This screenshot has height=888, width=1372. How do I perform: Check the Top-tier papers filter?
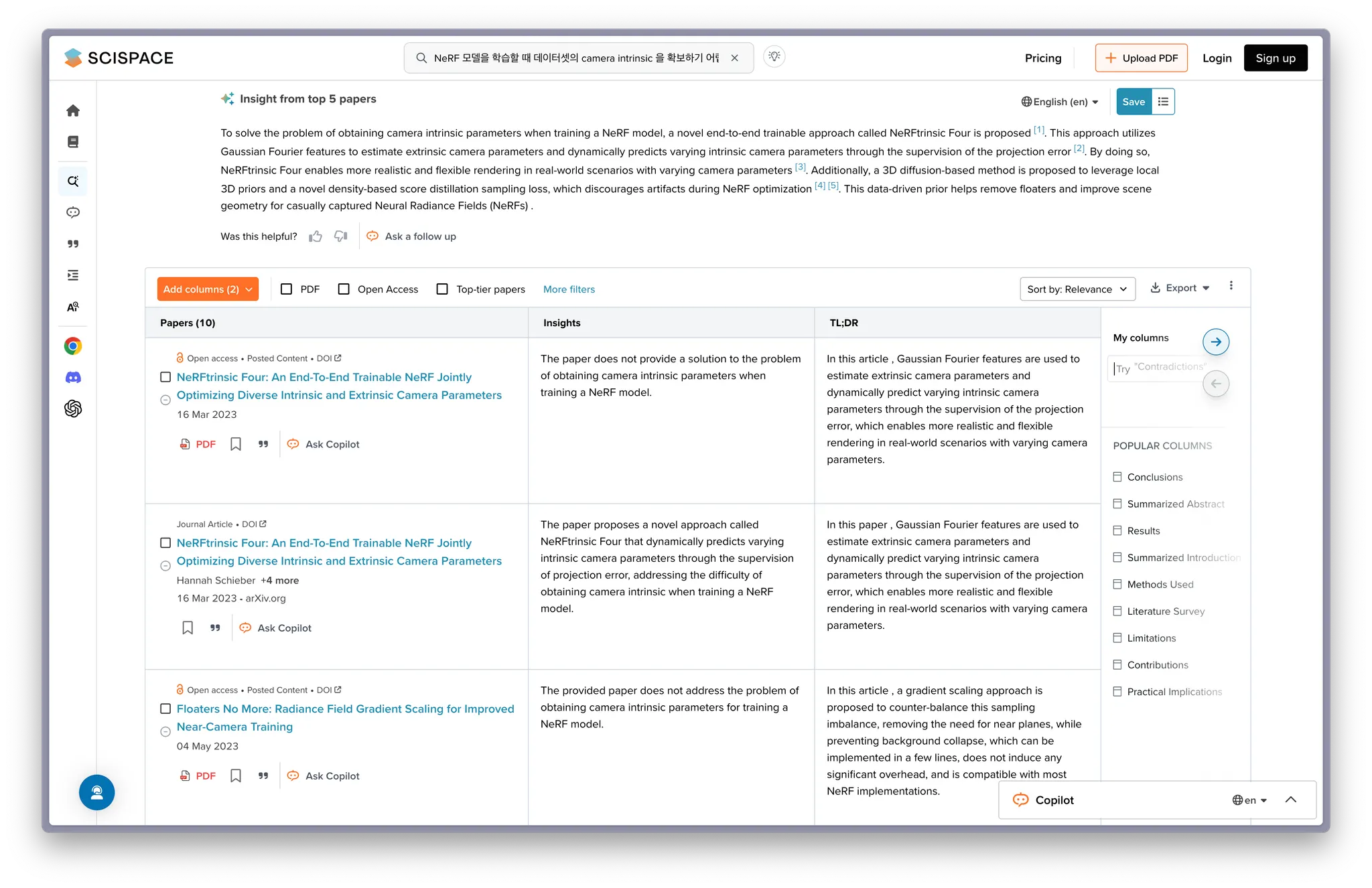[x=442, y=289]
